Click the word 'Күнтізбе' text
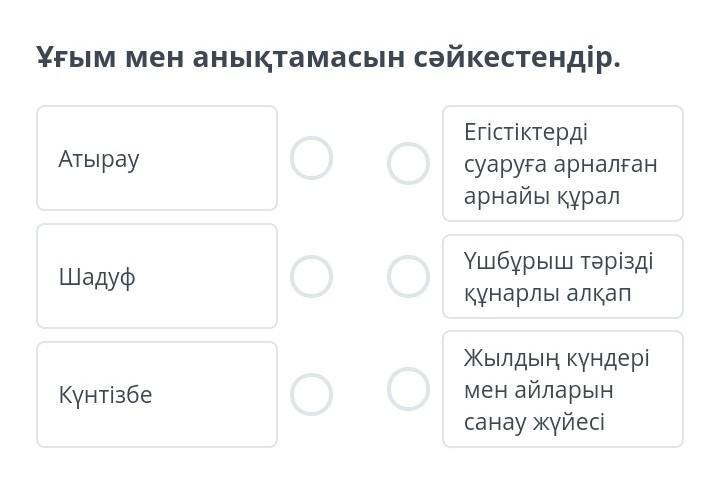This screenshot has width=720, height=480. coord(105,395)
